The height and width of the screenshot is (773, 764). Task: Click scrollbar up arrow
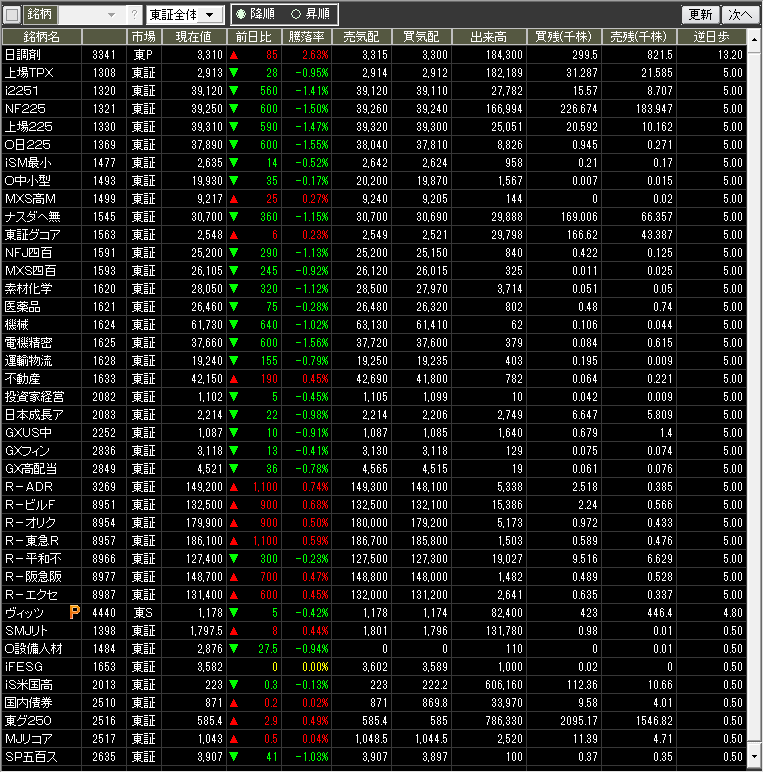point(754,38)
